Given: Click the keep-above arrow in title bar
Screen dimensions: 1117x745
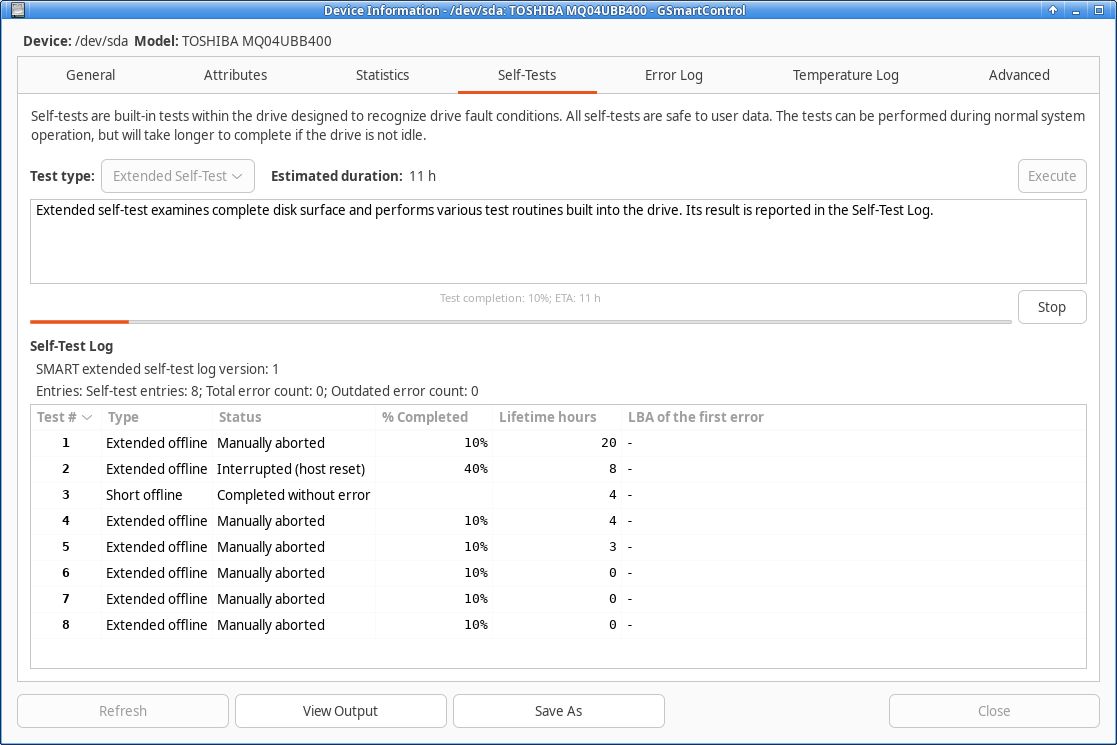Looking at the screenshot, I should click(1053, 10).
